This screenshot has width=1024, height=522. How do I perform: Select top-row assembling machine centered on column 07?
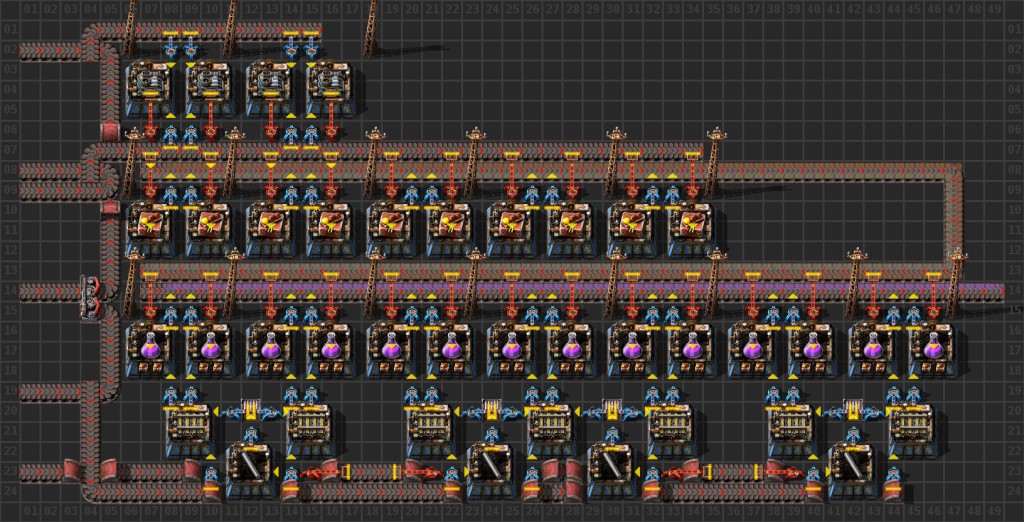[150, 90]
